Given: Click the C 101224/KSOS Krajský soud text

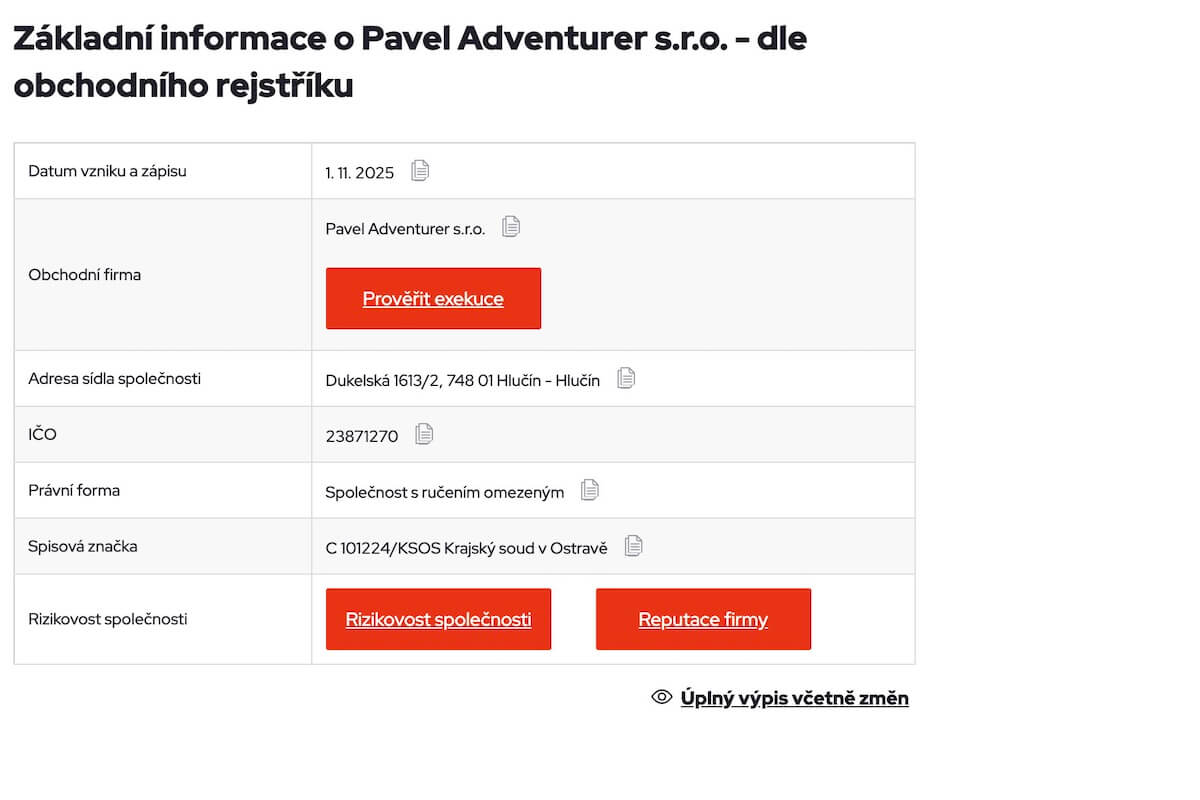Looking at the screenshot, I should (466, 548).
